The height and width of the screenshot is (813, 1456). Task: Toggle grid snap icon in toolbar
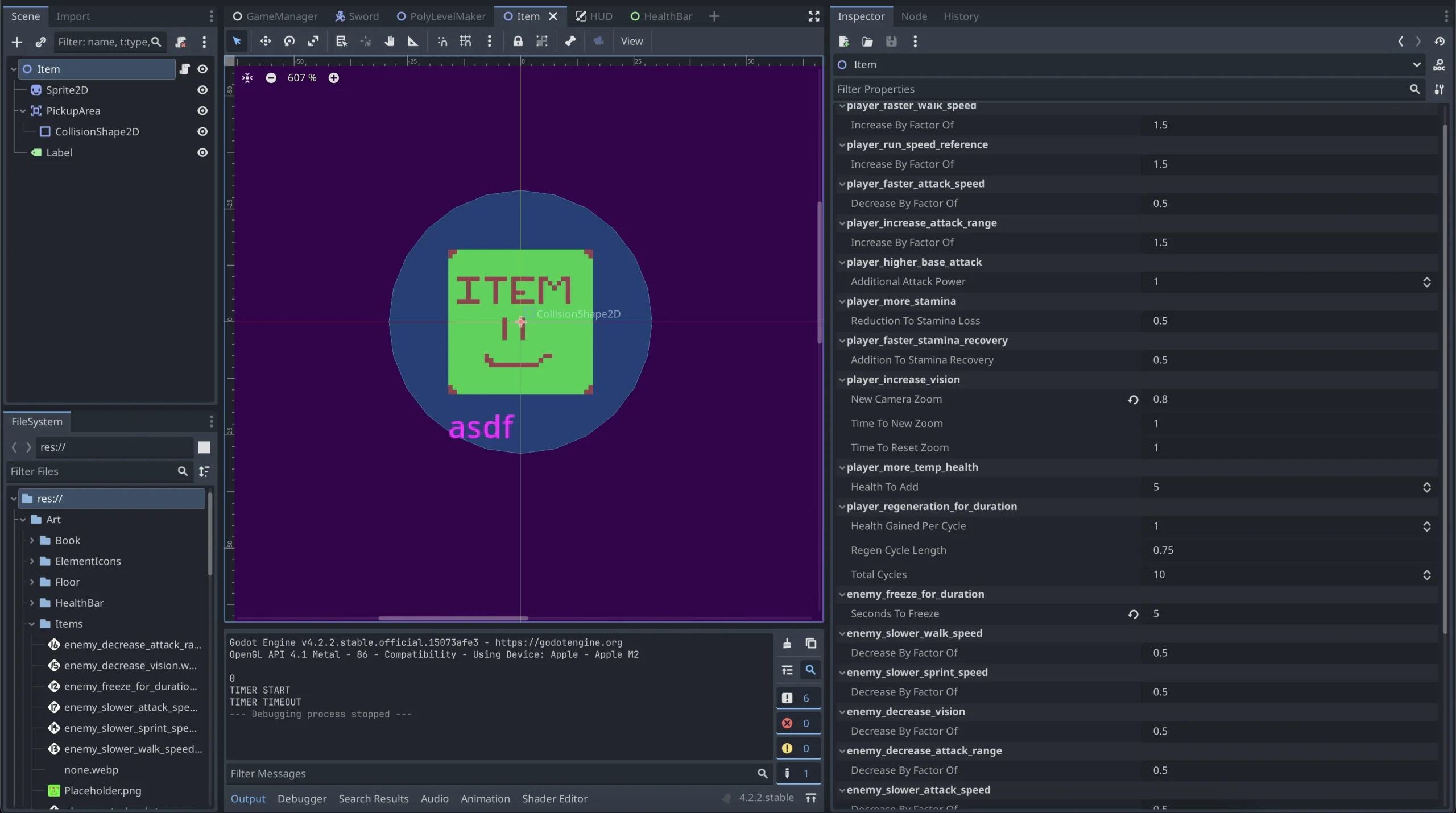click(465, 41)
